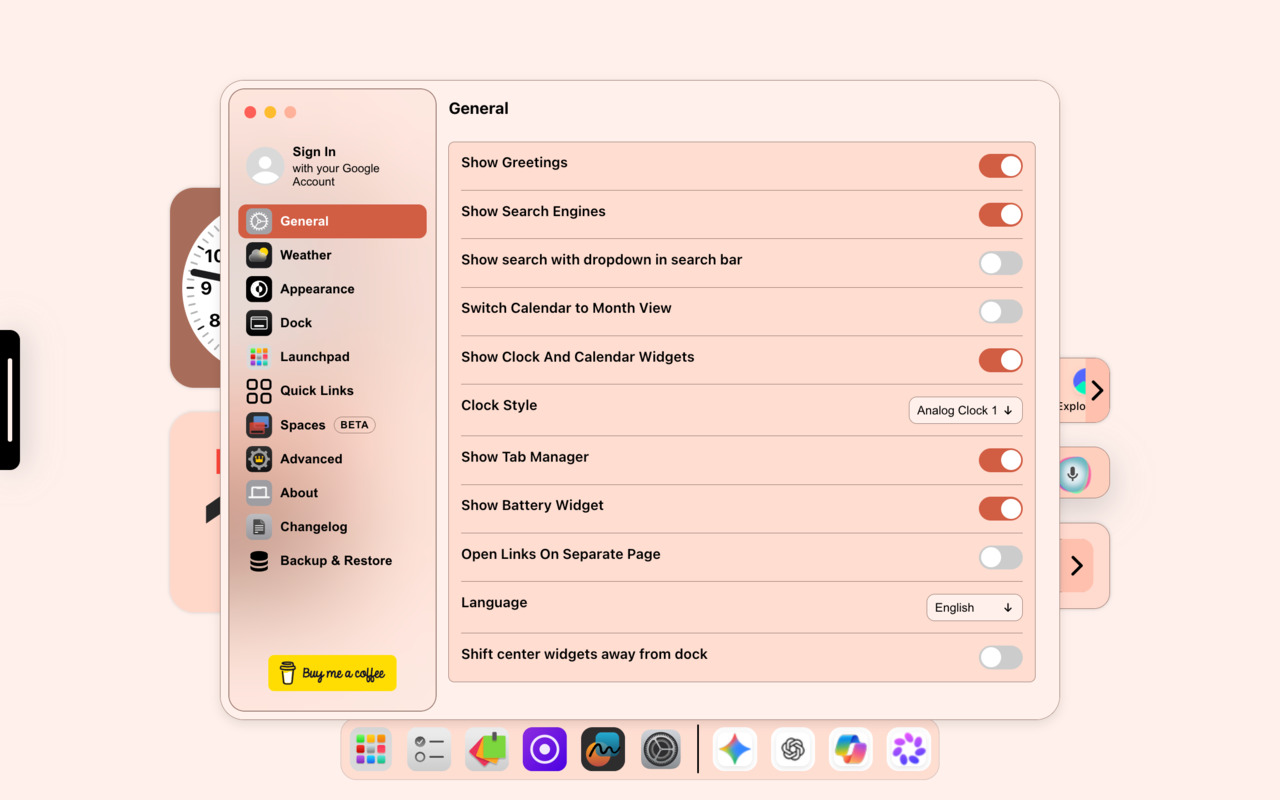Viewport: 1280px width, 800px height.
Task: Click Buy me a coffee button
Action: tap(332, 673)
